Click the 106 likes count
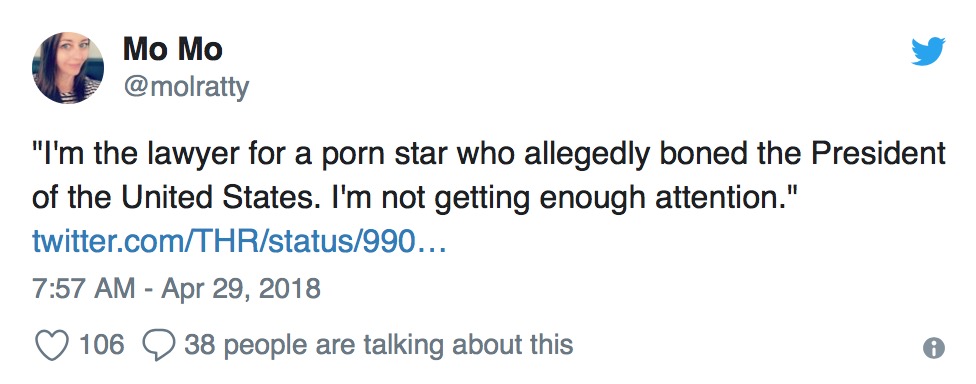Image resolution: width=976 pixels, height=384 pixels. click(101, 344)
